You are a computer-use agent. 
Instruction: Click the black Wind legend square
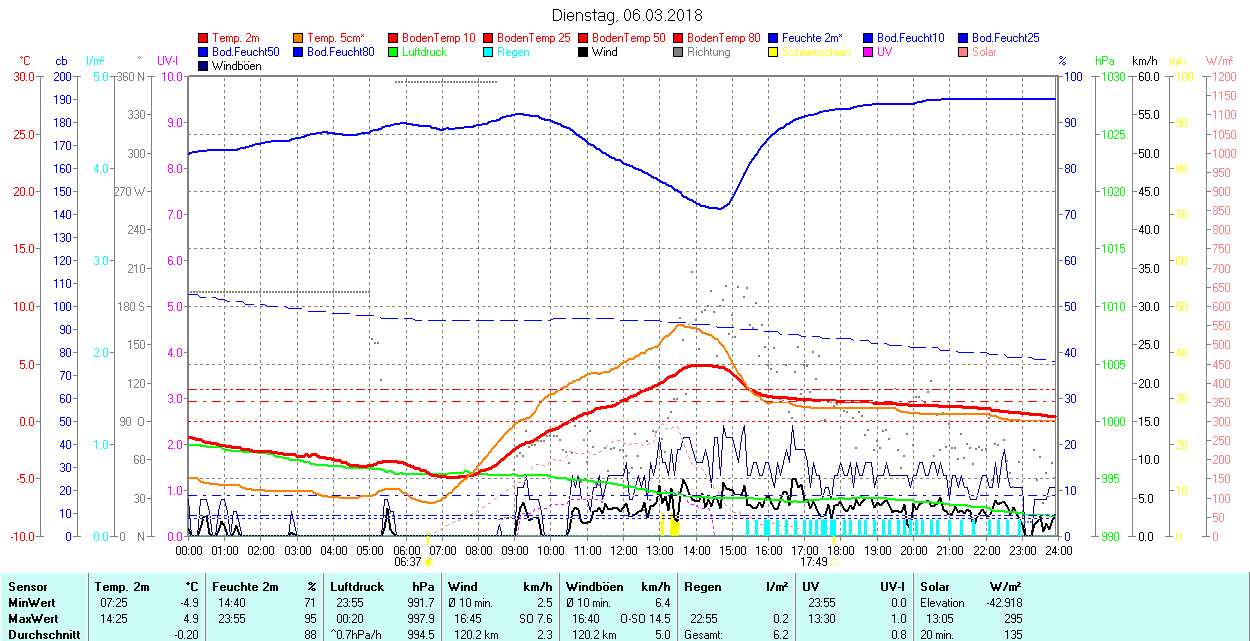(x=583, y=52)
